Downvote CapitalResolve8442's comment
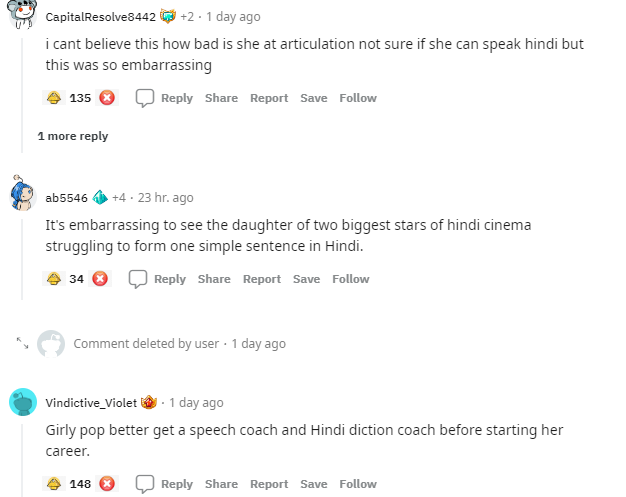626x497 pixels. click(107, 98)
